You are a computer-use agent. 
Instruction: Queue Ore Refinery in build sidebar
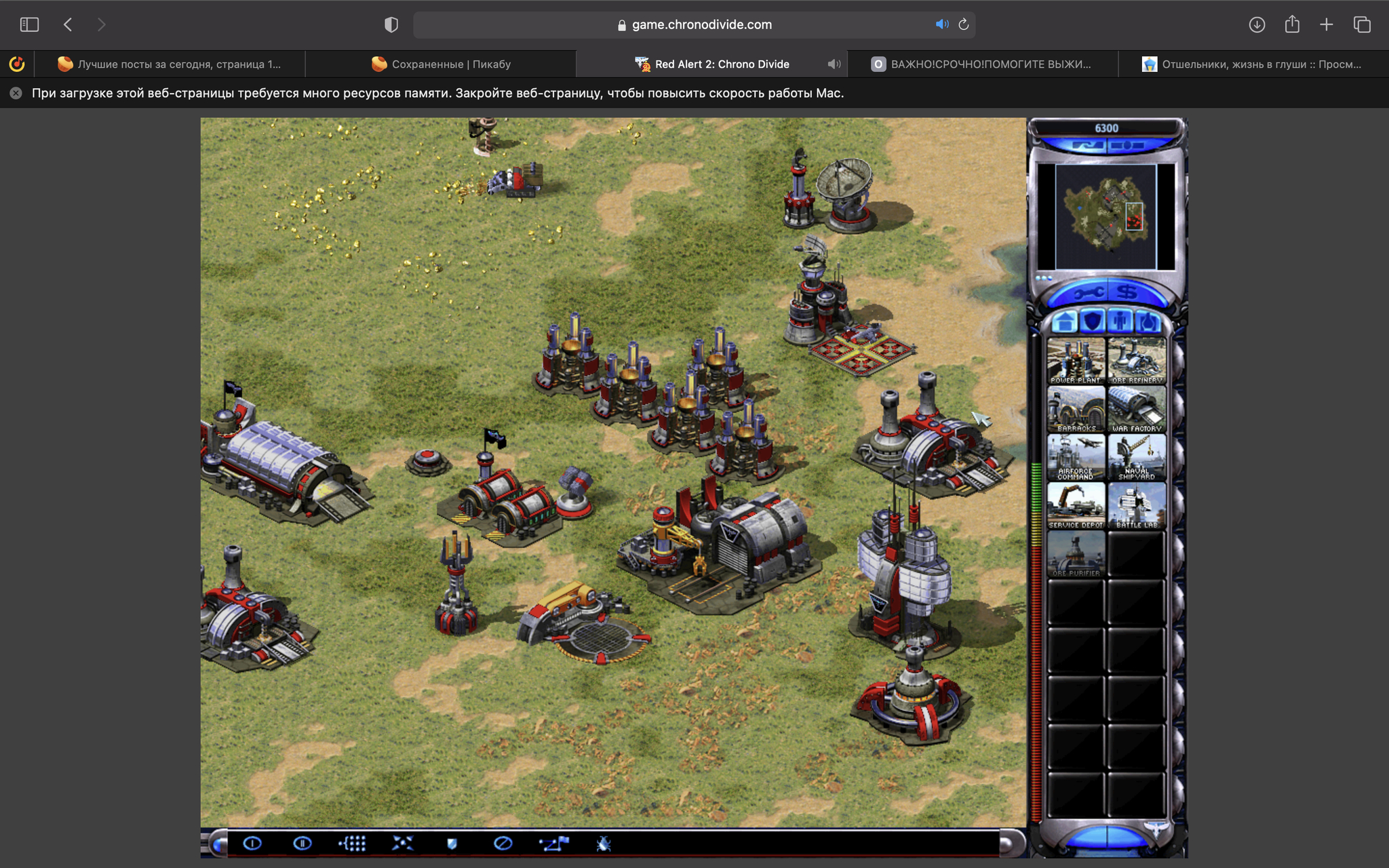[1137, 361]
